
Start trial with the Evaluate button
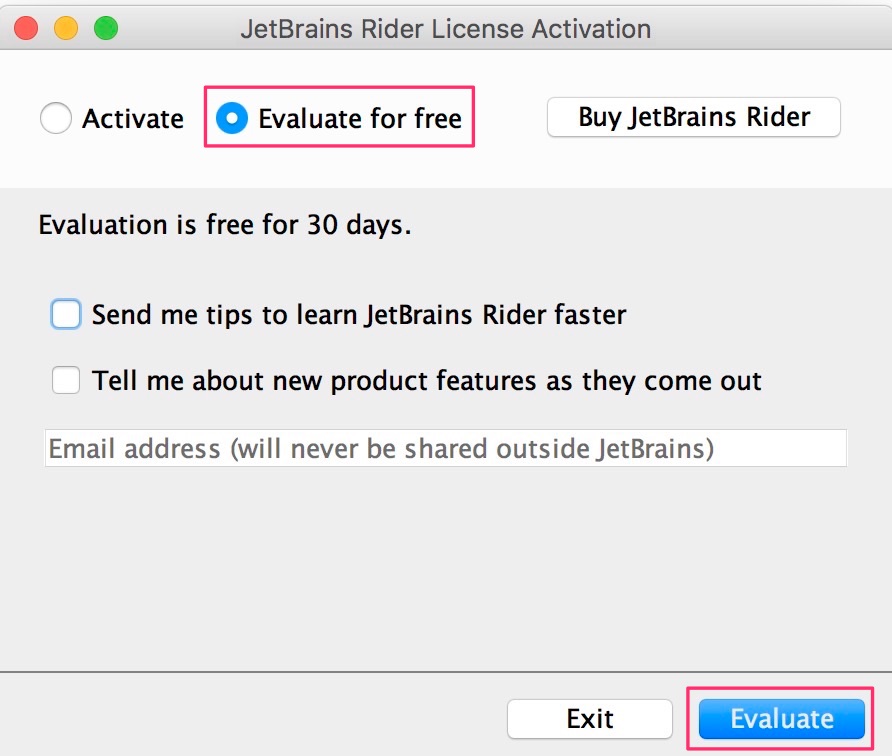pos(782,719)
